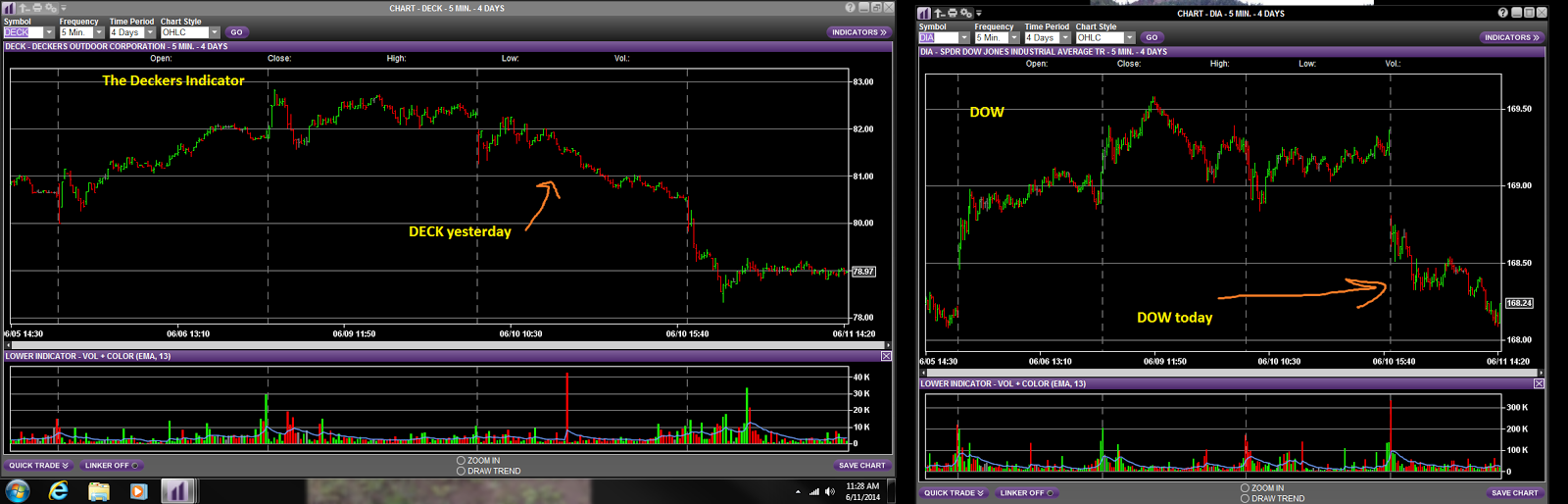The width and height of the screenshot is (1568, 504).
Task: Open Frequency dropdown in DECK window
Action: pyautogui.click(x=99, y=32)
